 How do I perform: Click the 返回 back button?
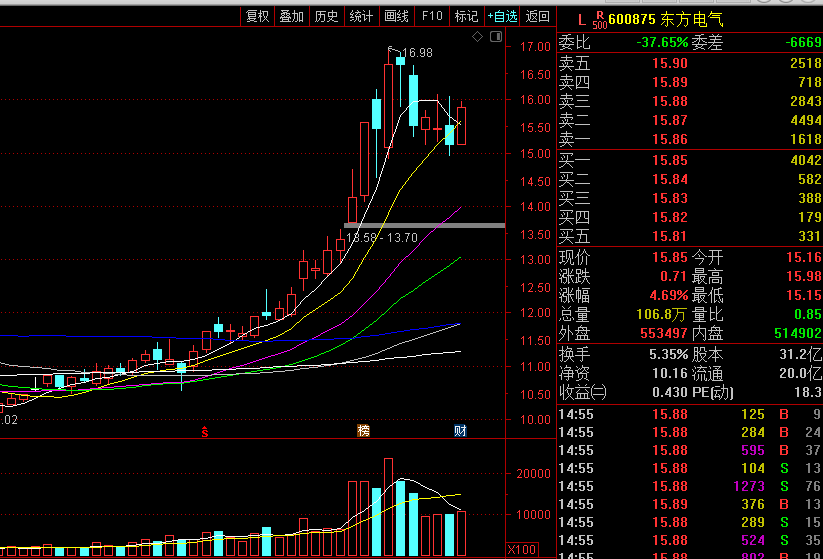click(538, 16)
